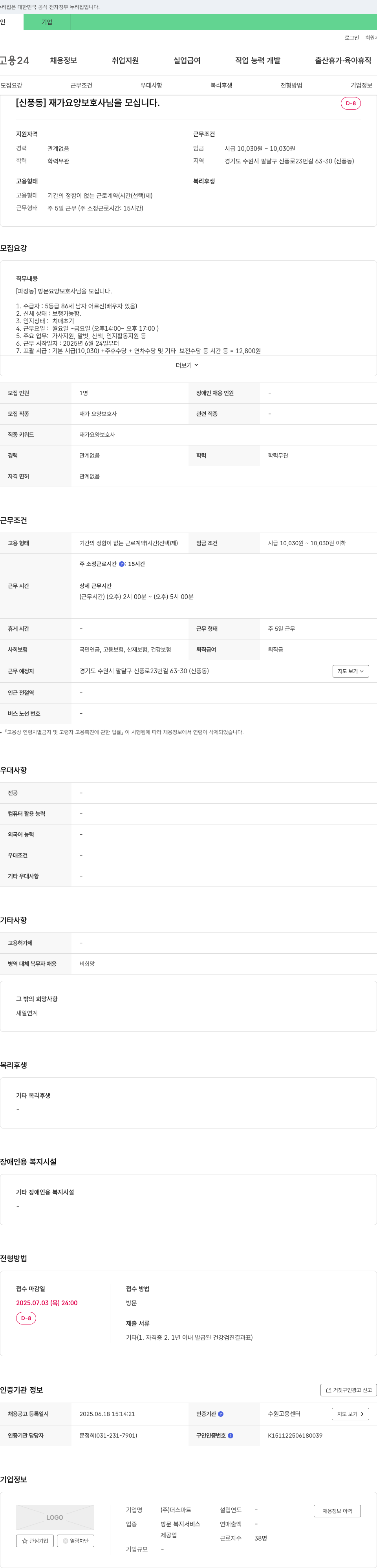Click the D-8 badge under 접수 마감일
377x1568 pixels.
pyautogui.click(x=26, y=1318)
